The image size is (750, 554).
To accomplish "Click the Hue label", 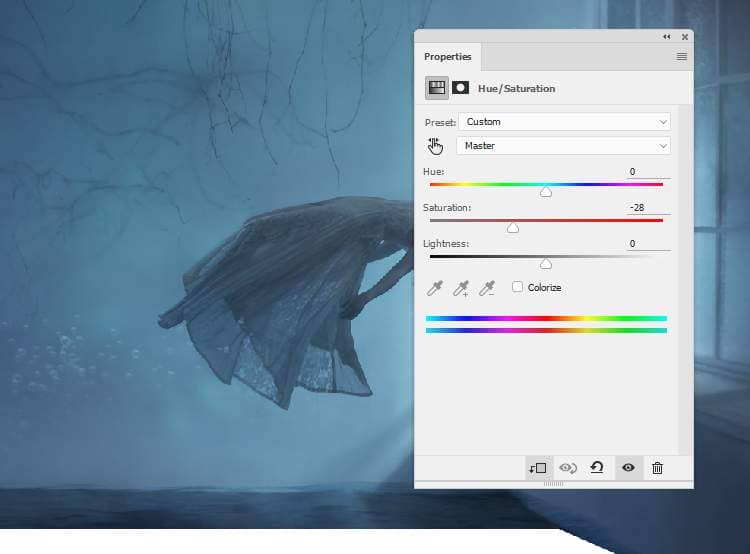I will (x=433, y=171).
